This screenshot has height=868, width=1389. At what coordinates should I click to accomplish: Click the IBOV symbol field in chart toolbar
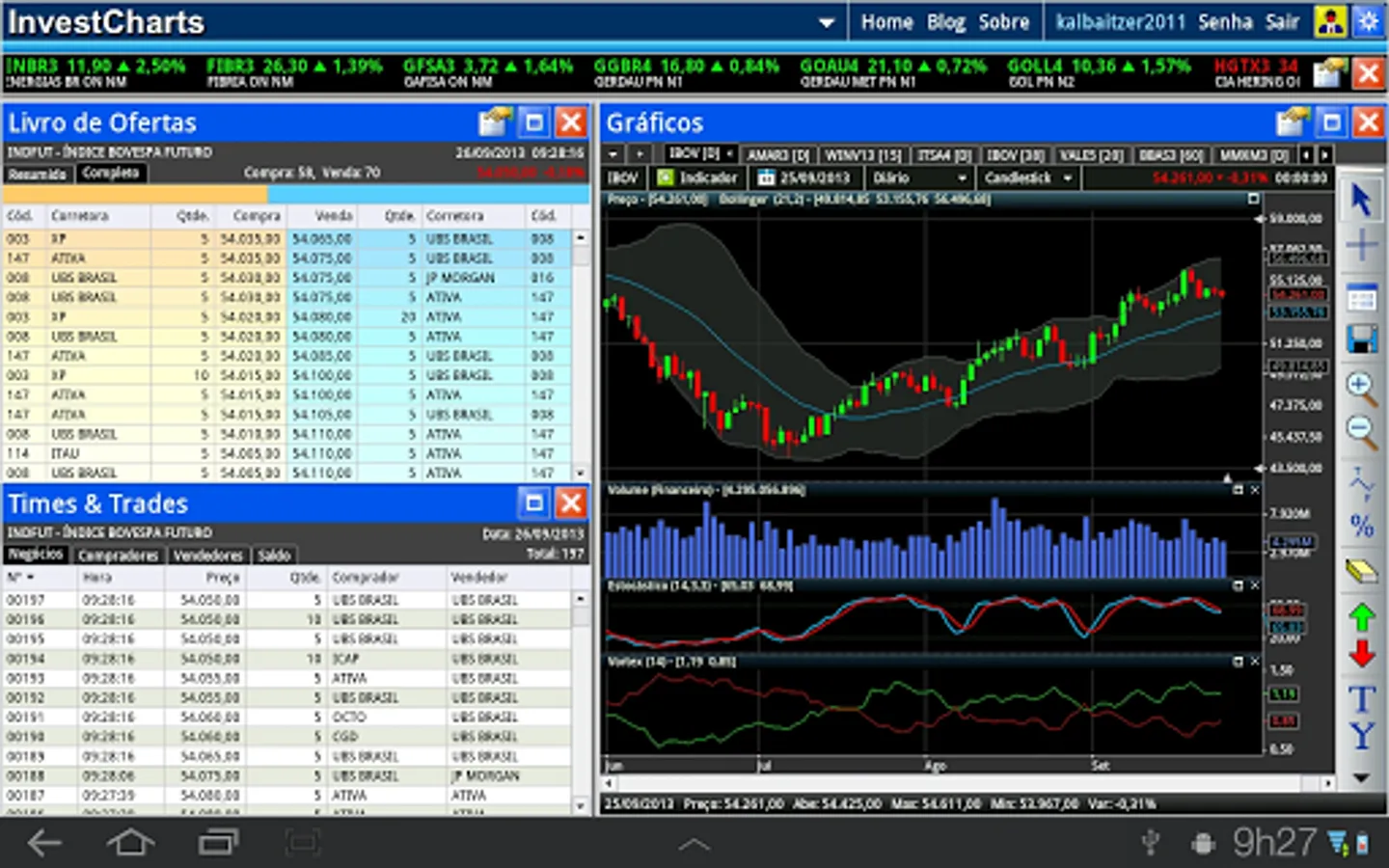[624, 177]
